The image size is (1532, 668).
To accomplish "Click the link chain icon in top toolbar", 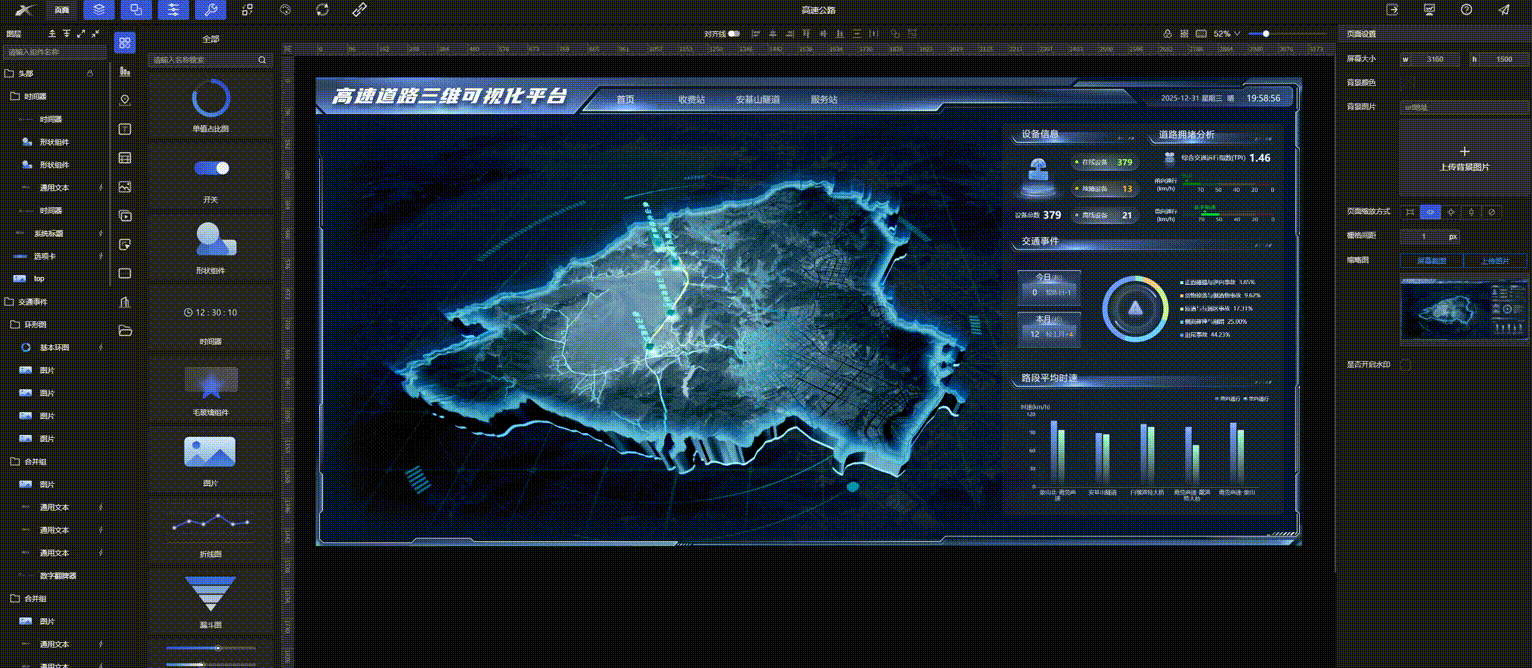I will (360, 10).
